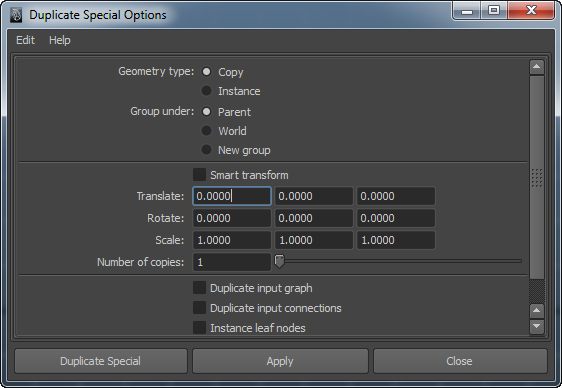Image resolution: width=562 pixels, height=388 pixels.
Task: Click the Translate label
Action: [x=160, y=196]
